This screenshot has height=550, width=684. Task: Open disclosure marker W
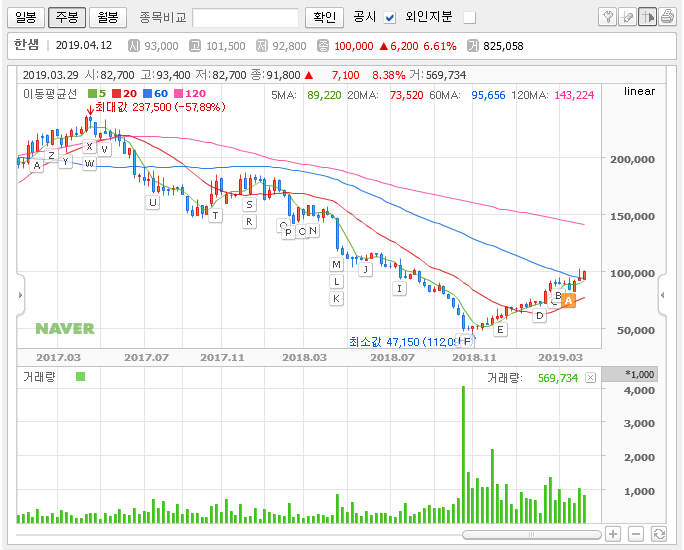89,164
